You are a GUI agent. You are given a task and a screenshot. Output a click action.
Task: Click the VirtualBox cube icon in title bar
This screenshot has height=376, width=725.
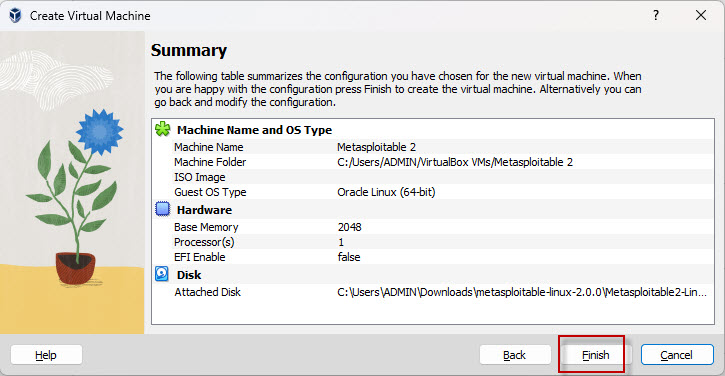[x=15, y=15]
